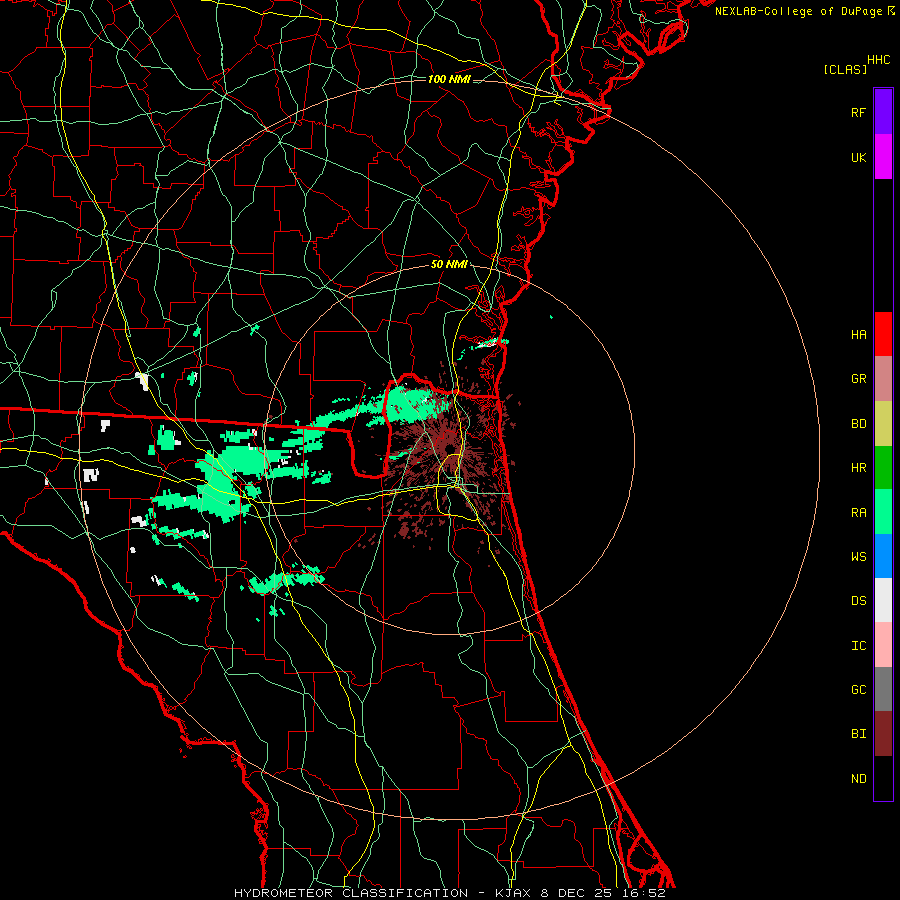900x900 pixels.
Task: Click the "HR" legend label
Action: 859,468
